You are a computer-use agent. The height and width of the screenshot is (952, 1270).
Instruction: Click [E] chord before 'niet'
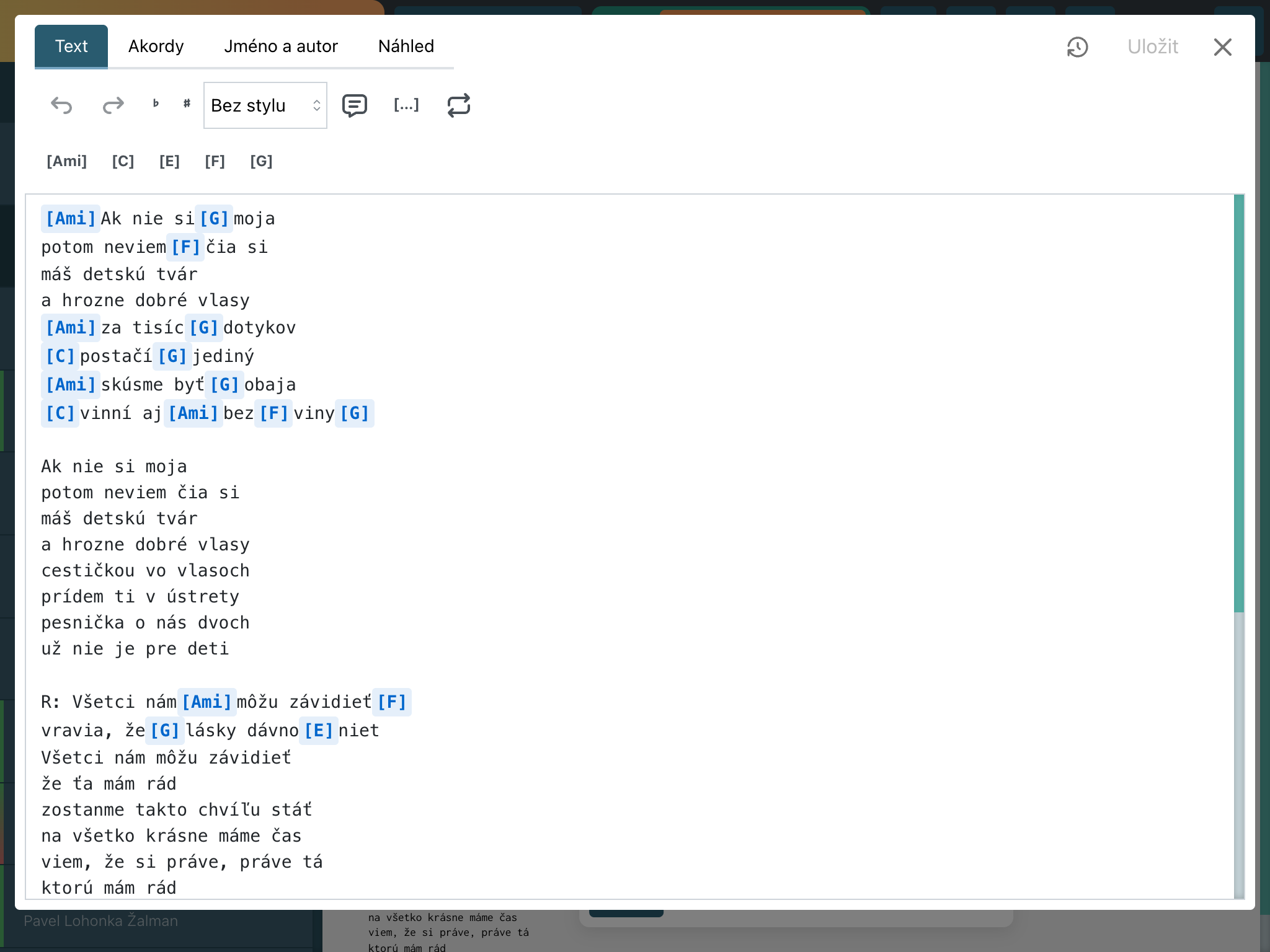pos(319,730)
